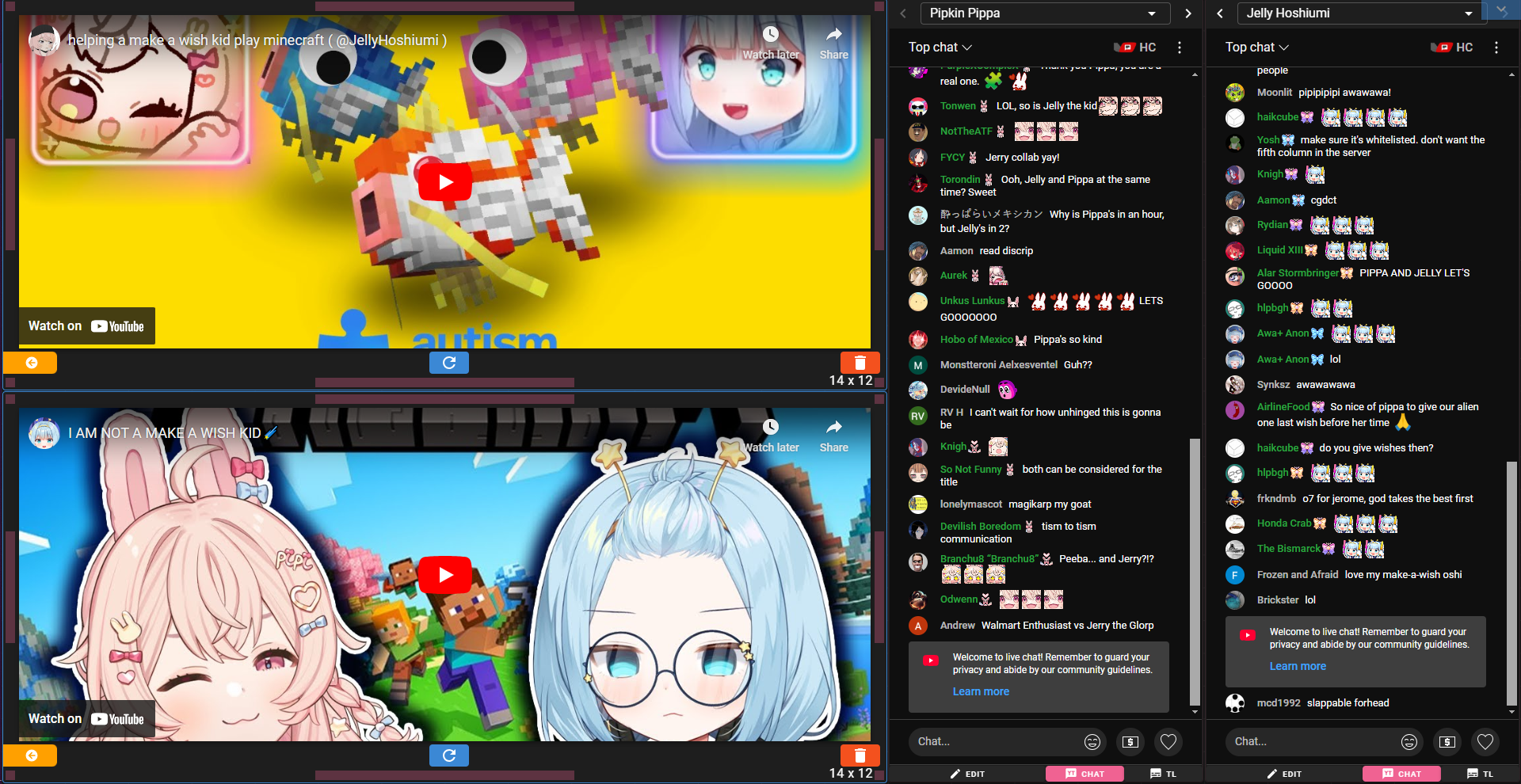This screenshot has width=1521, height=784.
Task: Play the top video with the red YouTube button
Action: tap(445, 181)
